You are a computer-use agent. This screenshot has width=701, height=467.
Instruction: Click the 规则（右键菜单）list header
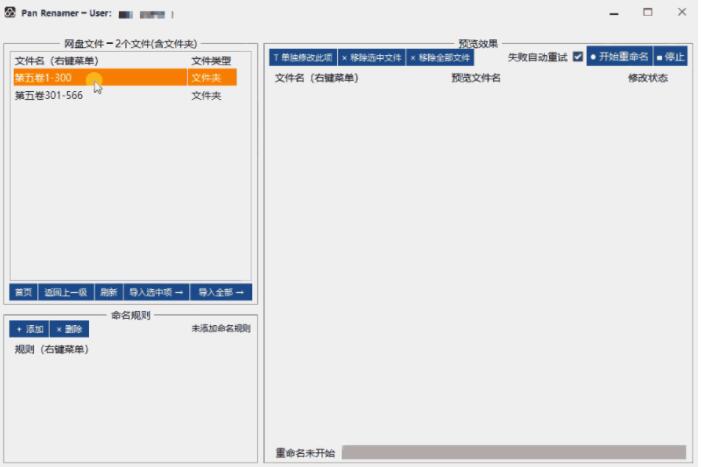coord(52,349)
